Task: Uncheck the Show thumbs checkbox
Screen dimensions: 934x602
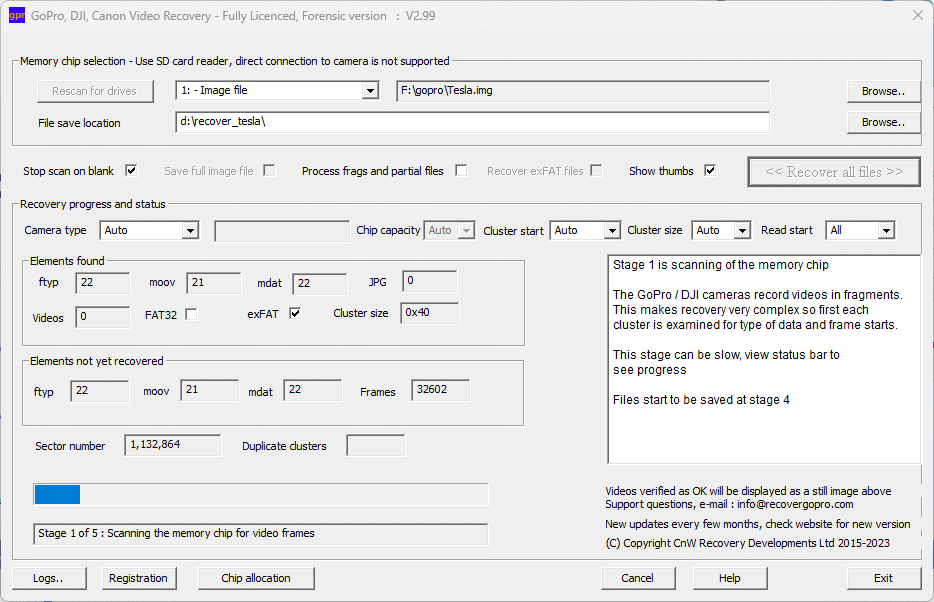Action: [x=710, y=171]
